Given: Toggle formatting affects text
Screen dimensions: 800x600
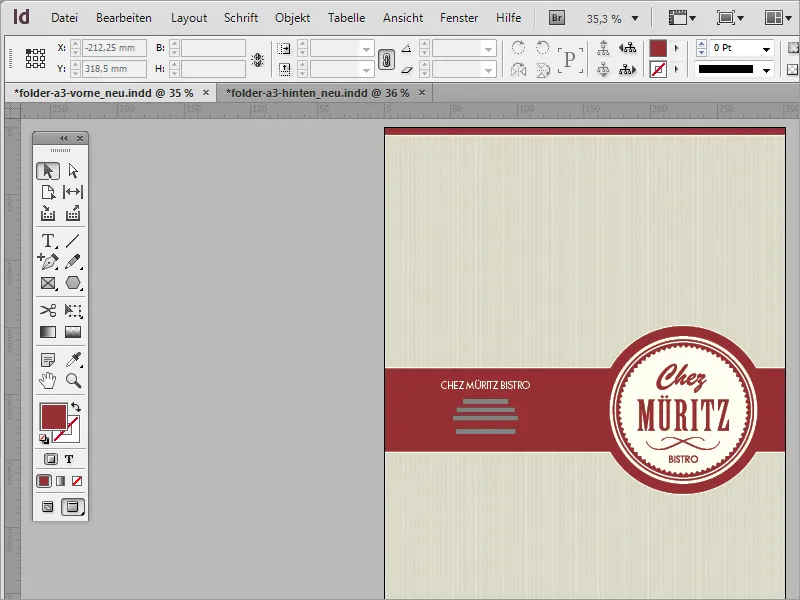Looking at the screenshot, I should (69, 459).
